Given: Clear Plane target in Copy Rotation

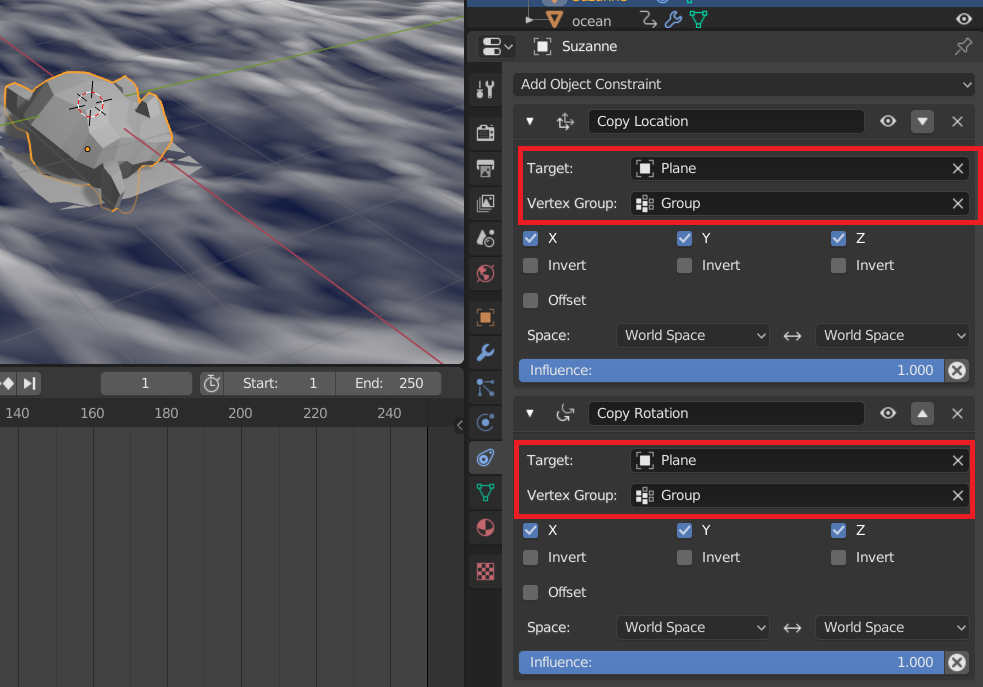Looking at the screenshot, I should (958, 460).
